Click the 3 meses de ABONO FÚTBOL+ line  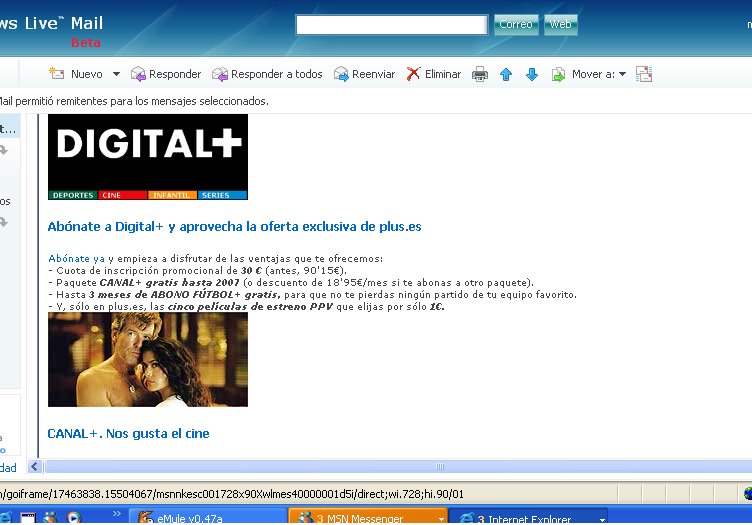click(x=312, y=294)
